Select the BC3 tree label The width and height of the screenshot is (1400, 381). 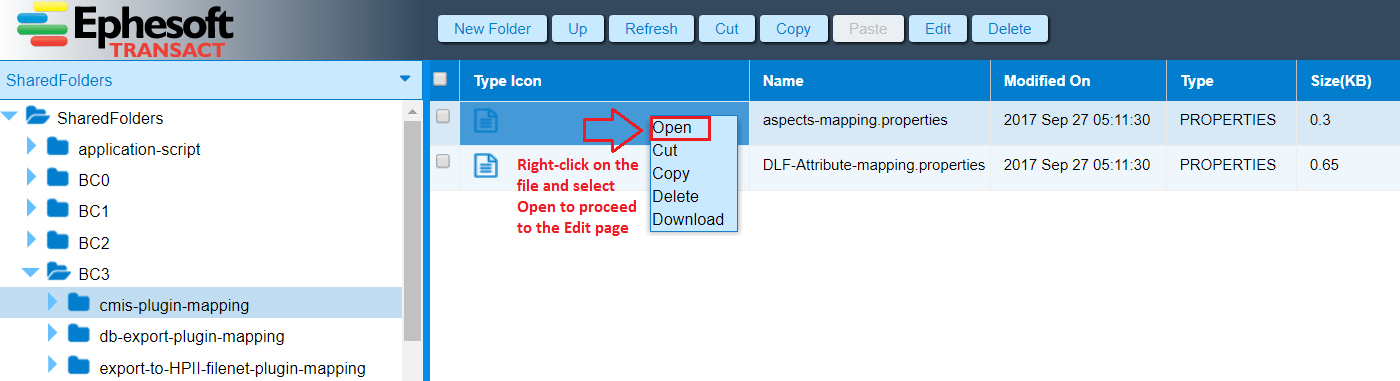click(x=94, y=273)
